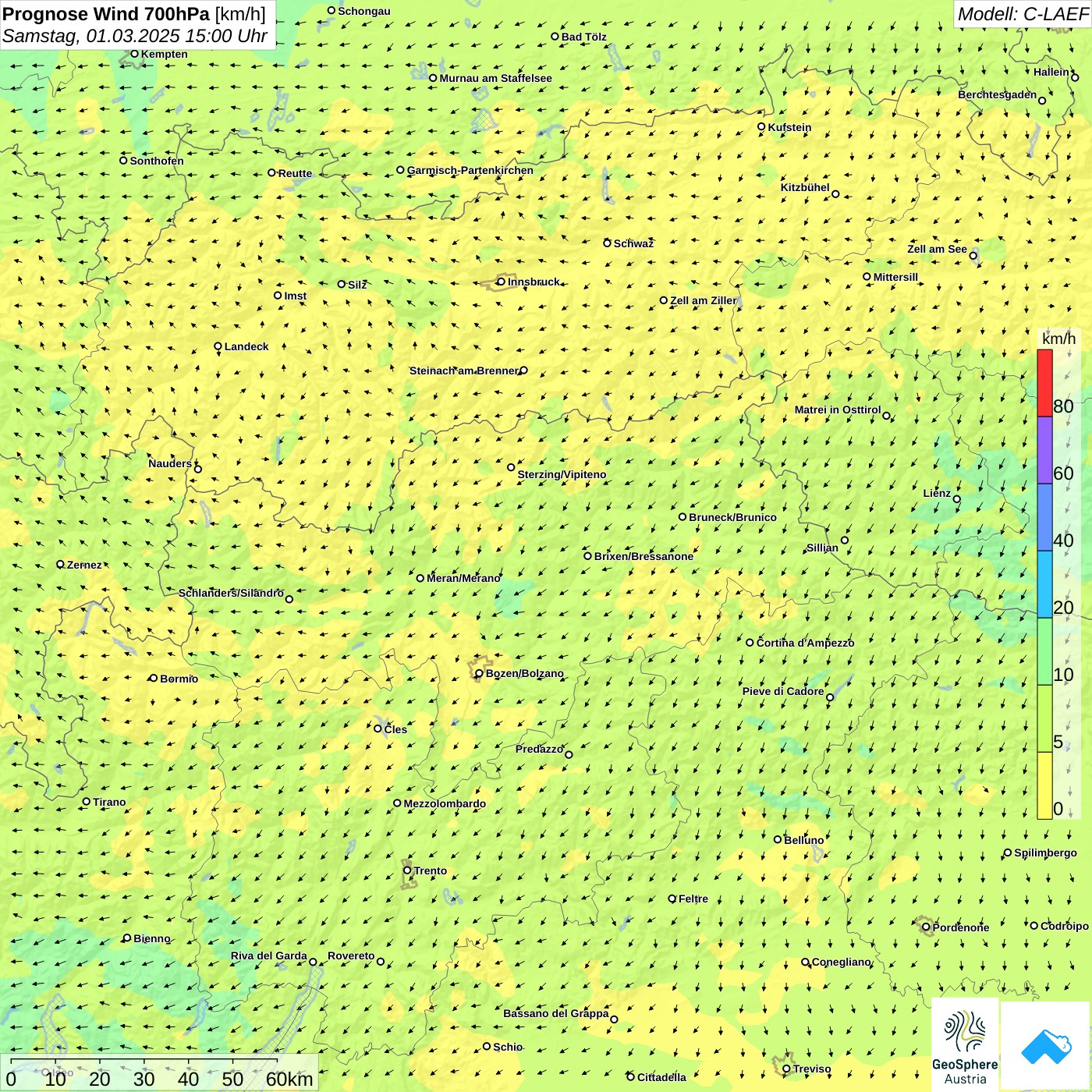Click the Zell am Ziller label
Viewport: 1092px width, 1092px height.
click(704, 300)
